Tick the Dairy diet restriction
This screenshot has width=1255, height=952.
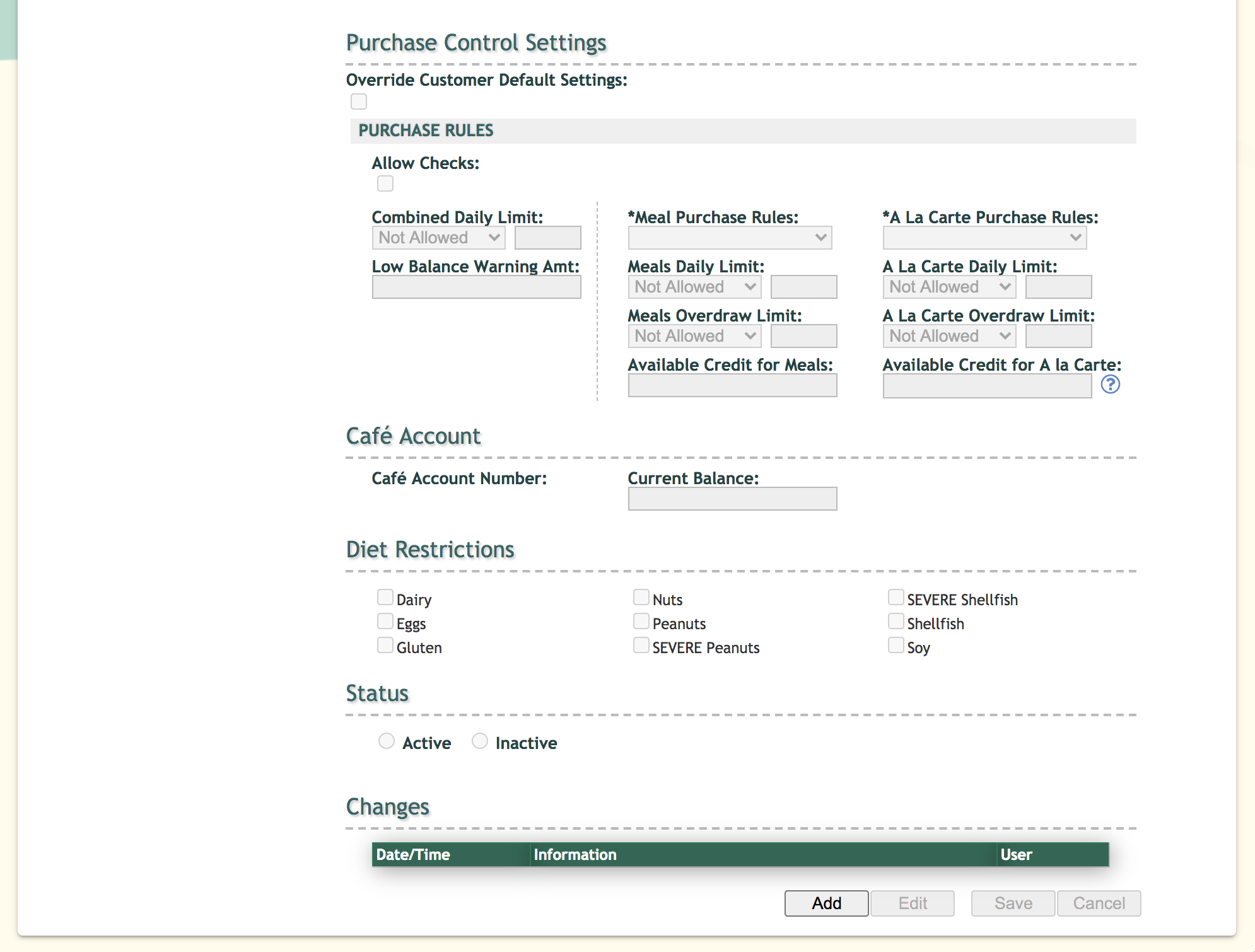pyautogui.click(x=385, y=597)
